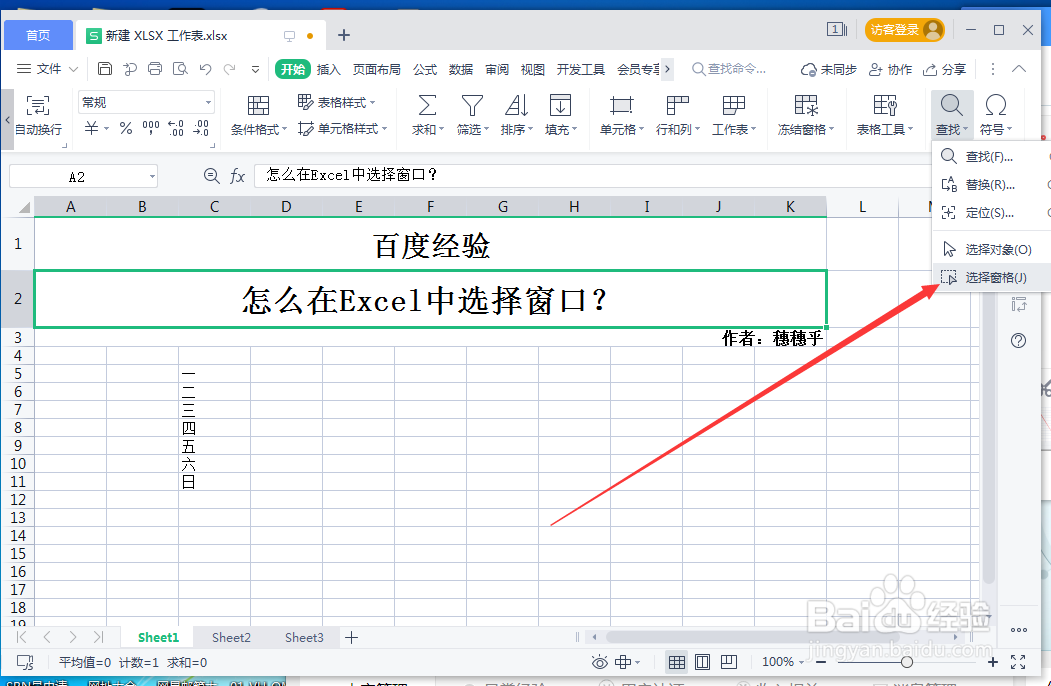1051x686 pixels.
Task: Choose 选择窗格(J) from Find menu
Action: tap(991, 277)
